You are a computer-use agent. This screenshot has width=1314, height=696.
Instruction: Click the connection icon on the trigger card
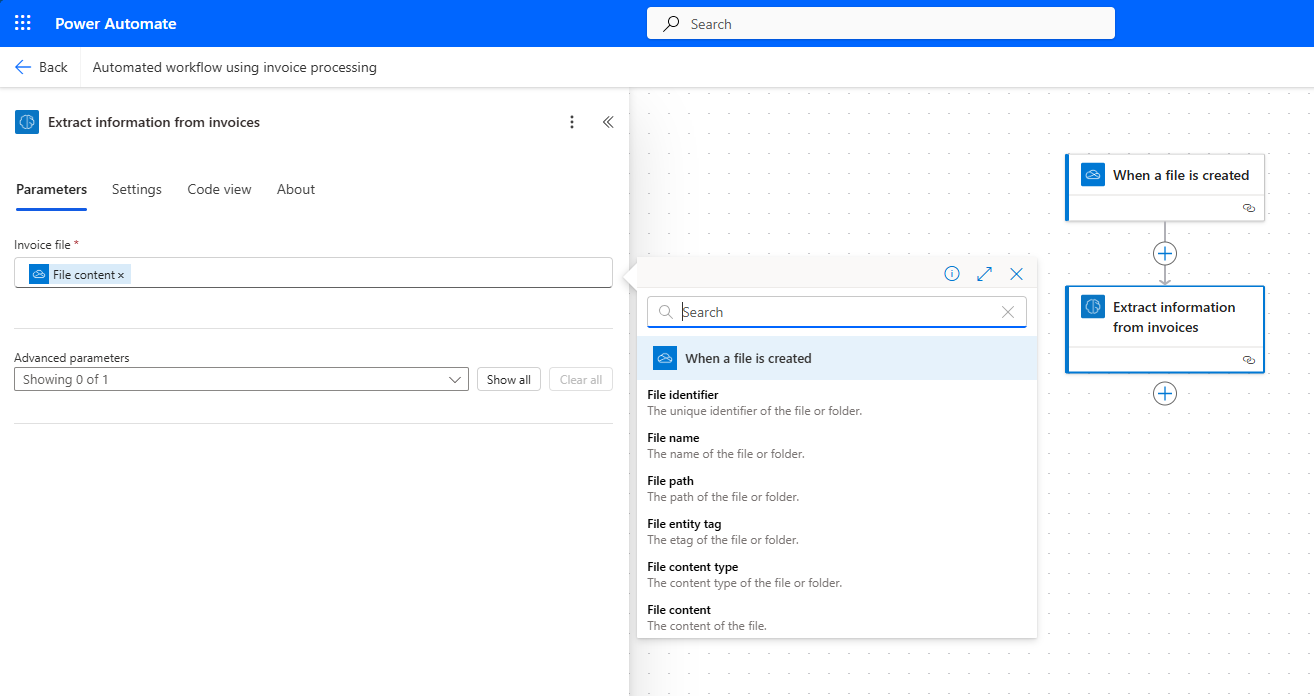pyautogui.click(x=1248, y=207)
